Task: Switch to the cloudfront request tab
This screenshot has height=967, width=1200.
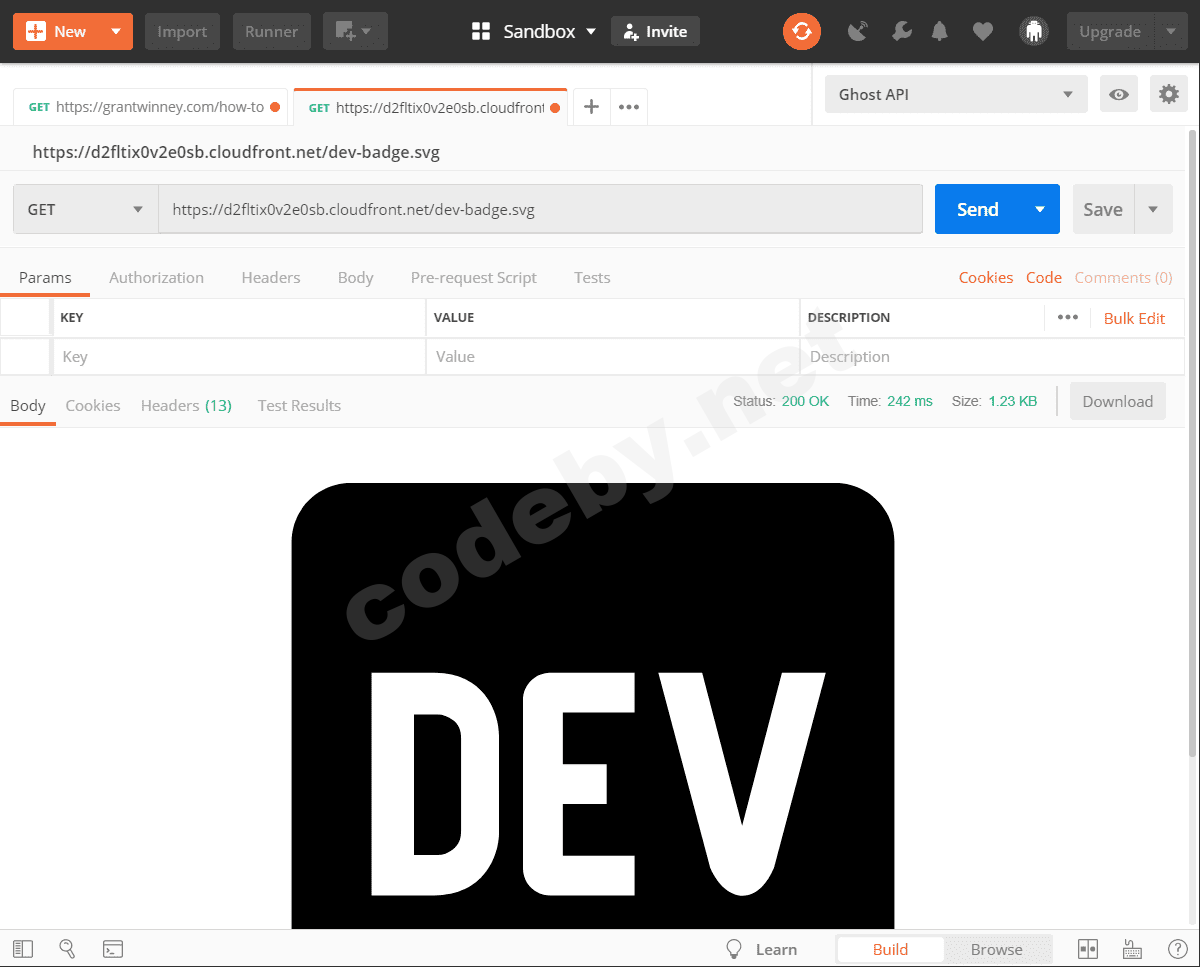Action: click(430, 107)
